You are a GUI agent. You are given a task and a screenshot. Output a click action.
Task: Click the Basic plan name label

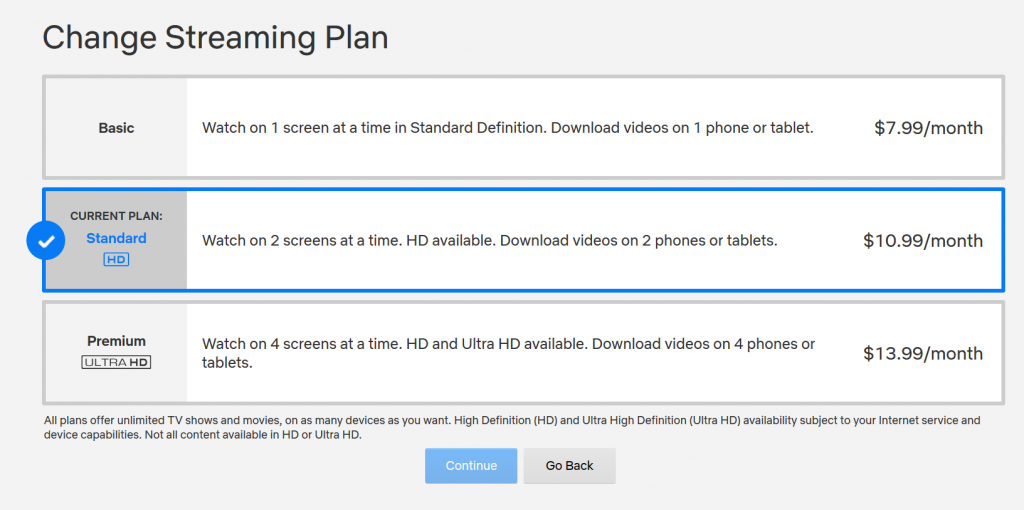click(x=116, y=128)
